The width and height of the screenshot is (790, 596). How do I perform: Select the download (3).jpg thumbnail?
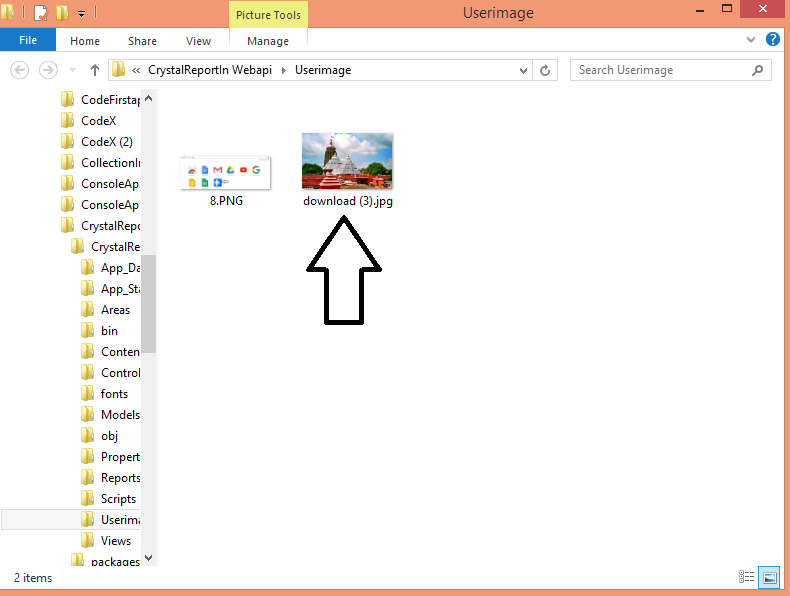click(x=347, y=161)
